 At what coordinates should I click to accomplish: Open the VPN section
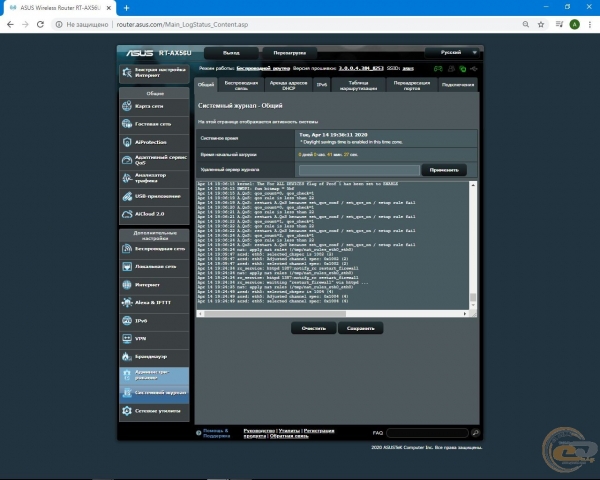(154, 338)
